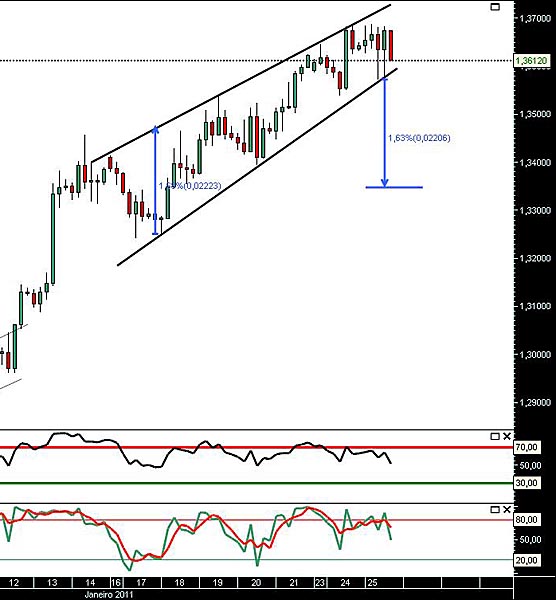Screen dimensions: 556x600
Task: Click the stochastic 50,00 level label
Action: tap(528, 540)
